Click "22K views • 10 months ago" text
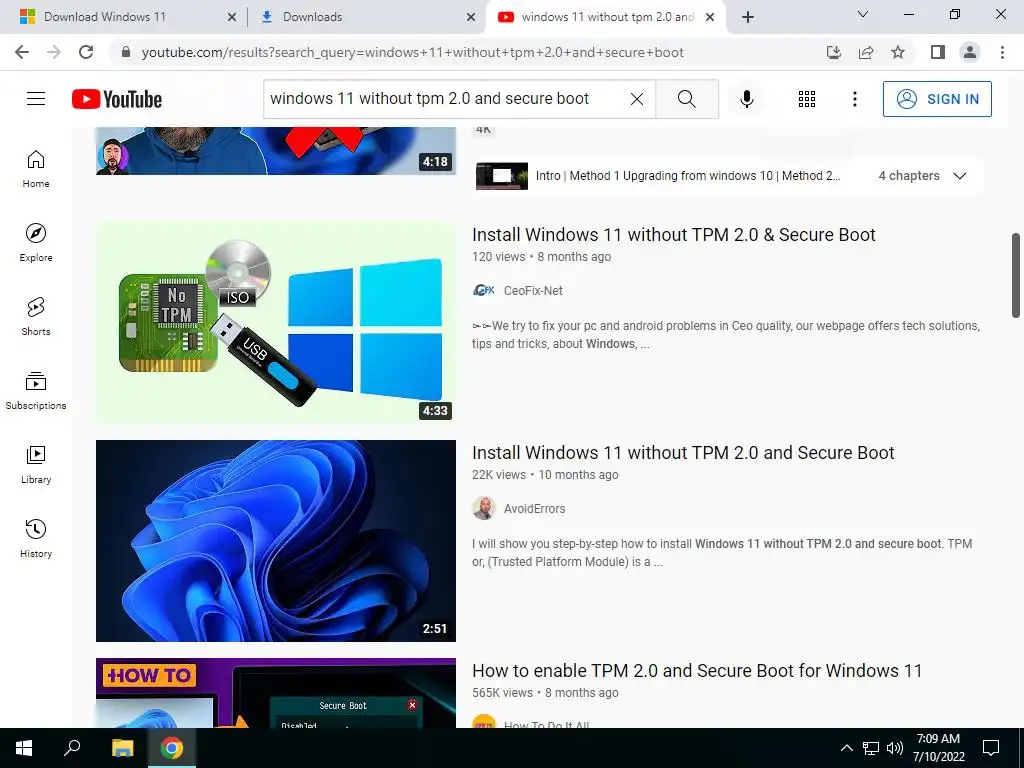The width and height of the screenshot is (1024, 768). pos(545,475)
